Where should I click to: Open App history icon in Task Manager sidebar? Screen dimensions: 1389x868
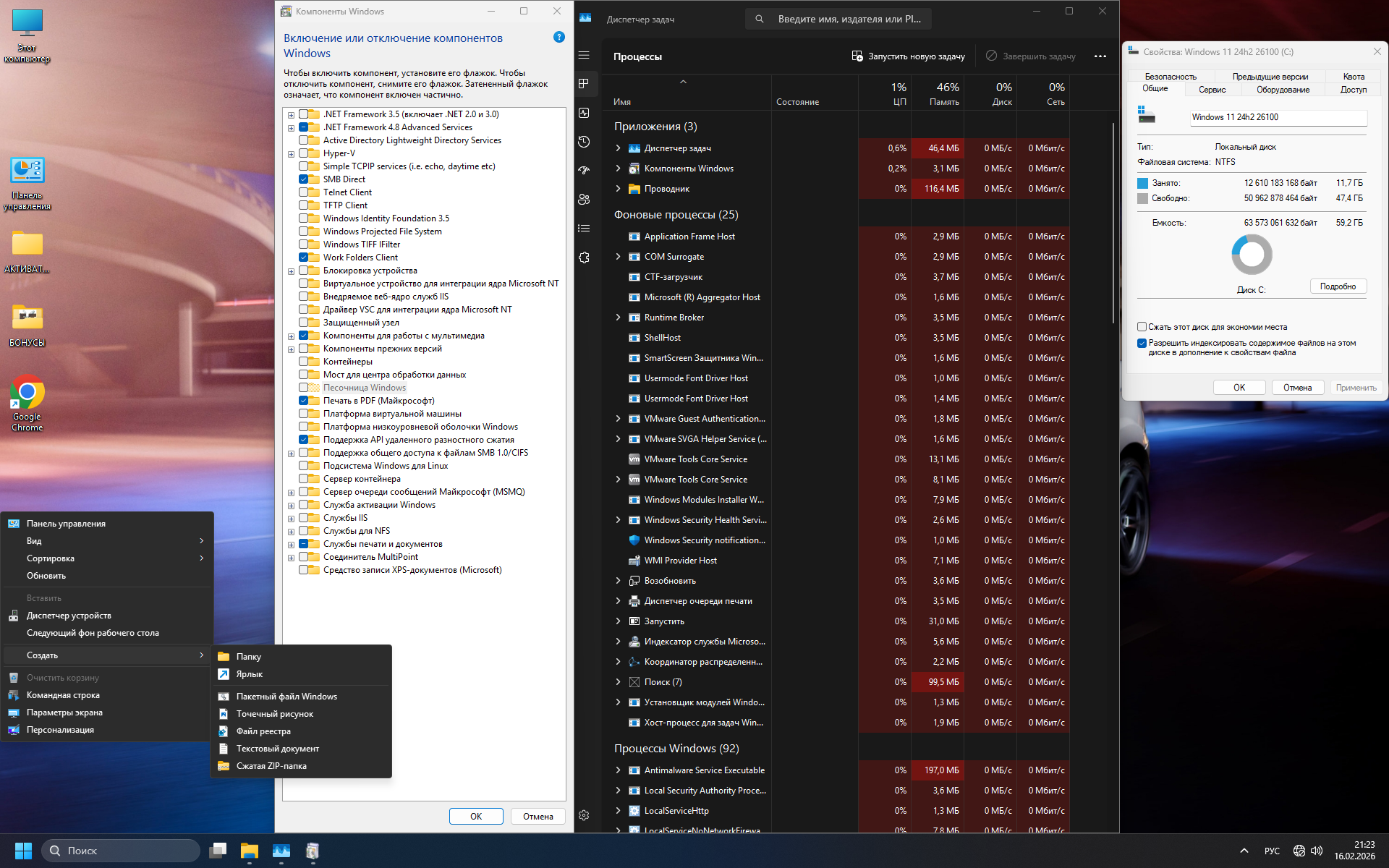click(584, 142)
